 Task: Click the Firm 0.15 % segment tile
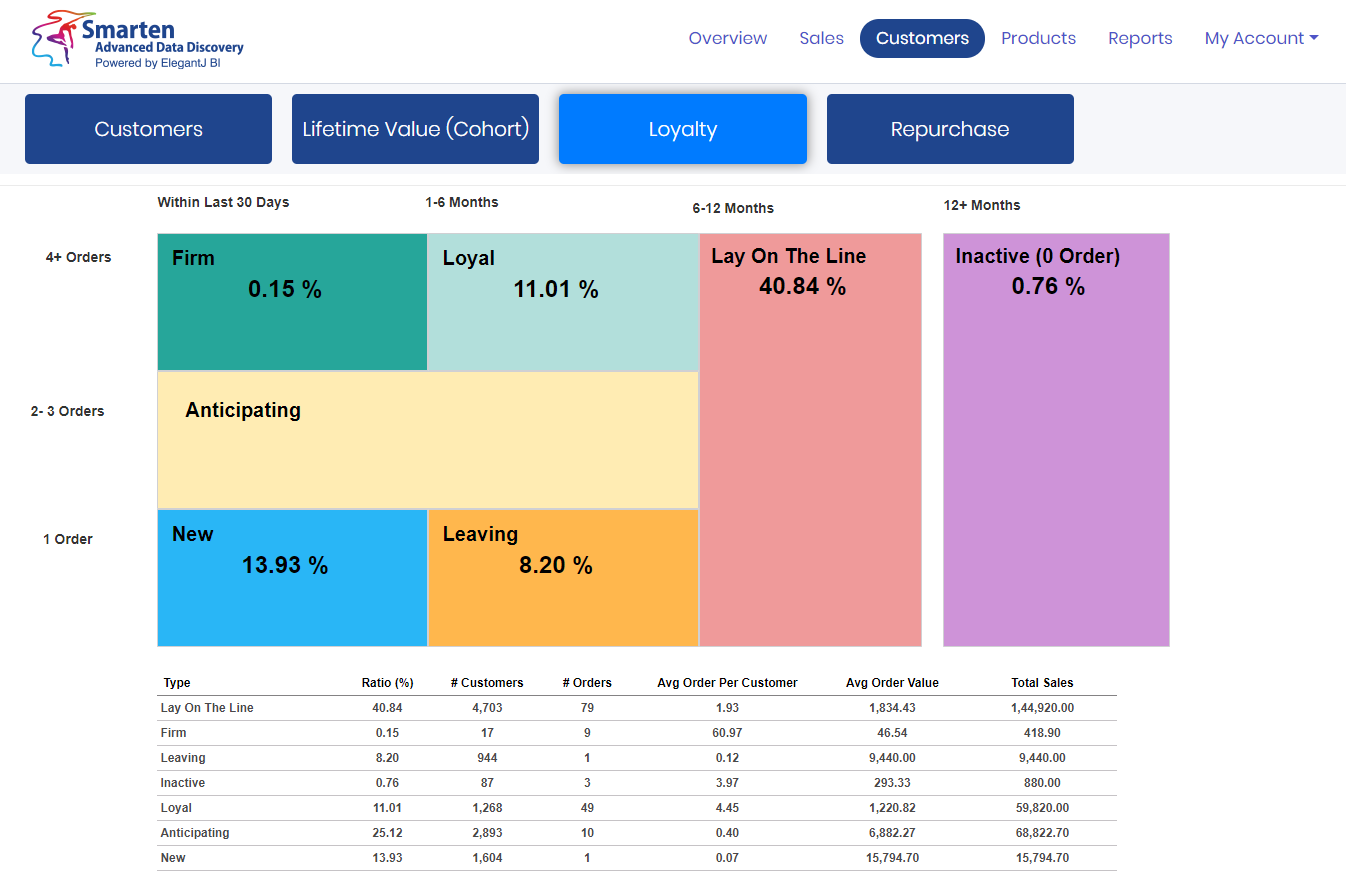pyautogui.click(x=292, y=302)
